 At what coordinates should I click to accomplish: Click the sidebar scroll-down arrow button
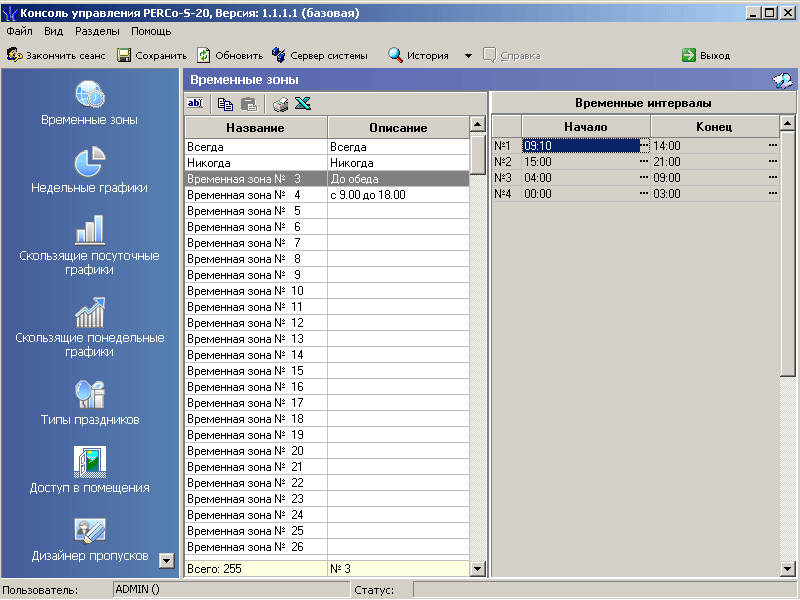pos(166,561)
